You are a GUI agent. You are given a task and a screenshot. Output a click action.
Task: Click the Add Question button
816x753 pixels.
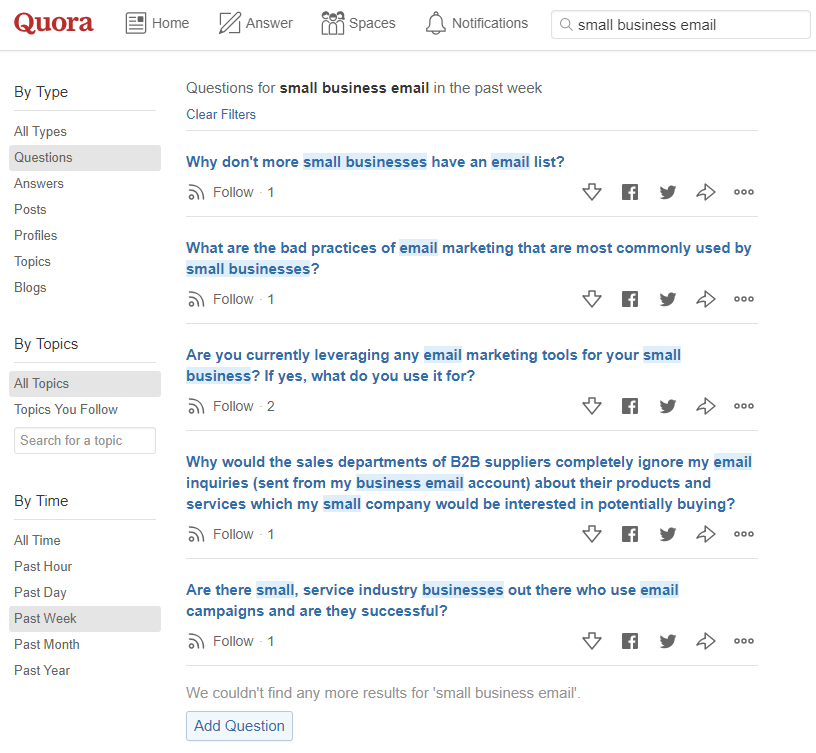[x=239, y=726]
